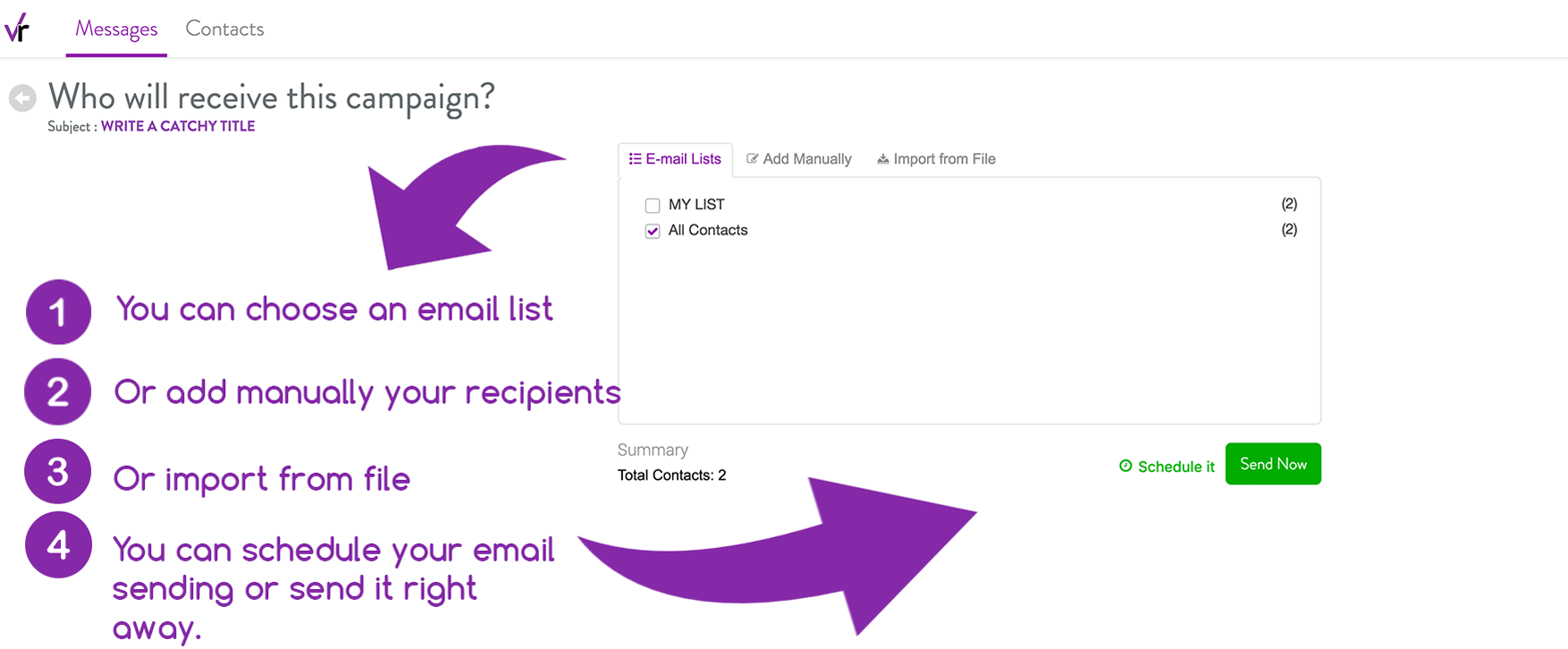The height and width of the screenshot is (649, 1568).
Task: Click the upload icon beside Import from File
Action: click(x=881, y=158)
